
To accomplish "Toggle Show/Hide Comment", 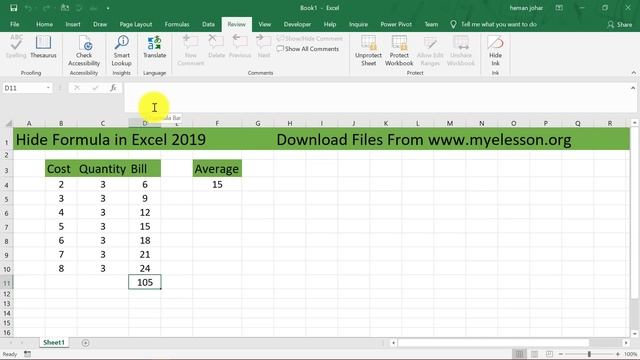I will 309,38.
